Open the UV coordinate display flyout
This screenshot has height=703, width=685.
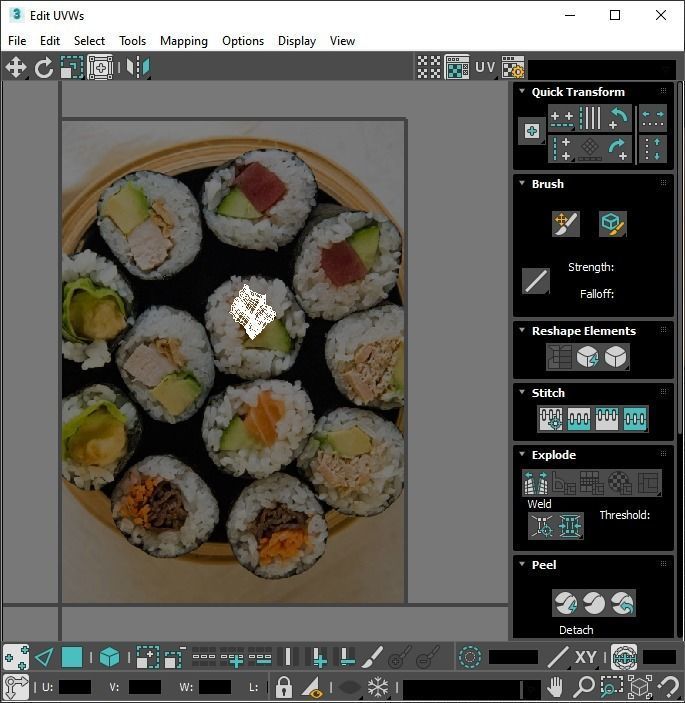pyautogui.click(x=485, y=68)
